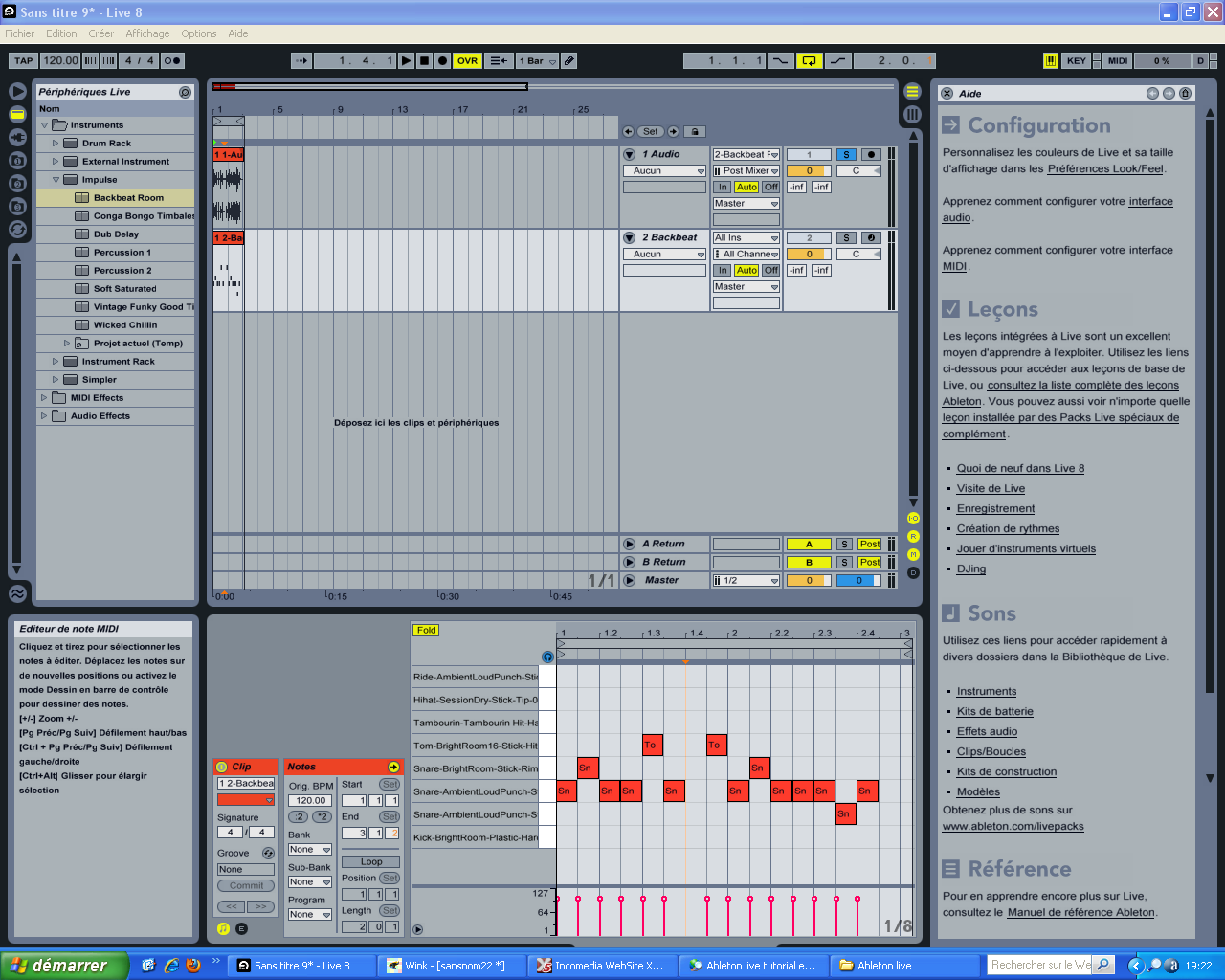Click the clip Loop button
The height and width of the screenshot is (980, 1225).
tap(371, 861)
